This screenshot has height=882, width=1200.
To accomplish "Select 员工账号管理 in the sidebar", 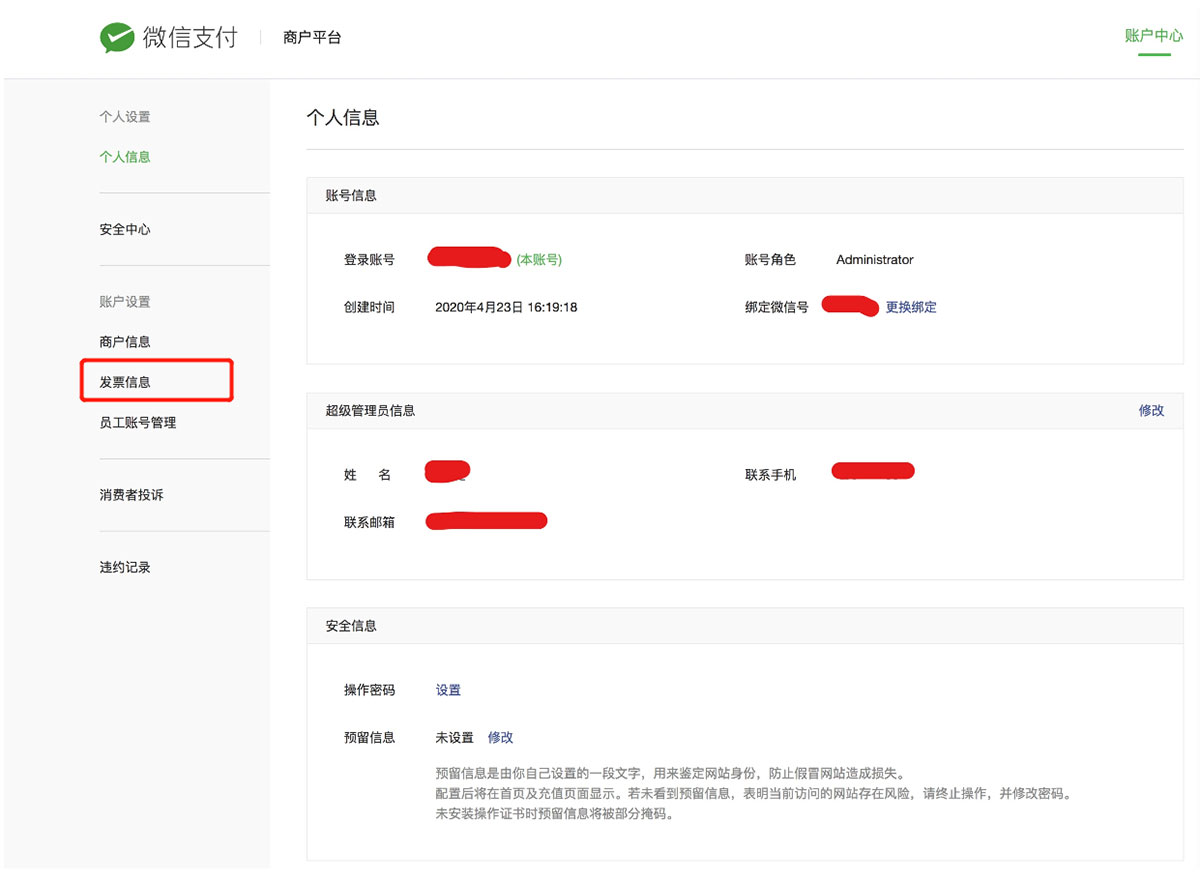I will coord(138,423).
